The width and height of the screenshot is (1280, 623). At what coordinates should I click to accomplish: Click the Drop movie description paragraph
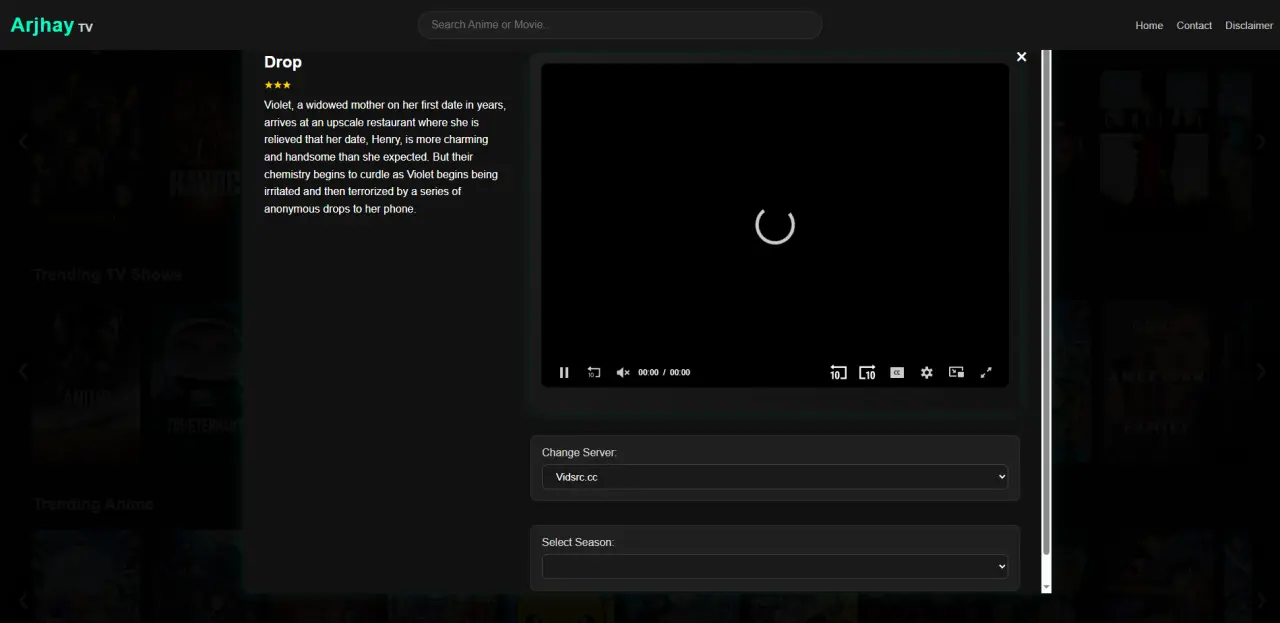(x=385, y=157)
